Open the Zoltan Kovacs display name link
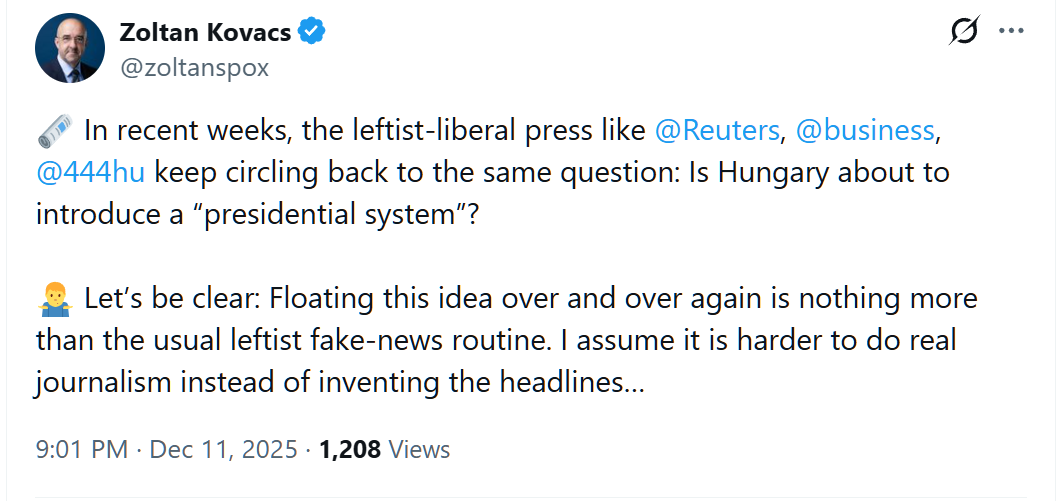This screenshot has width=1059, height=501. [x=205, y=32]
